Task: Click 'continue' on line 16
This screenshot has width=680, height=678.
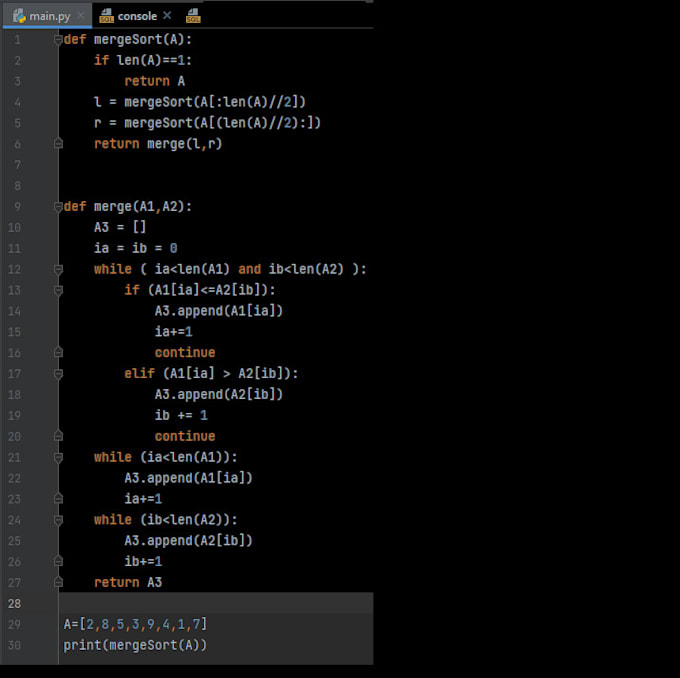Action: pyautogui.click(x=185, y=353)
